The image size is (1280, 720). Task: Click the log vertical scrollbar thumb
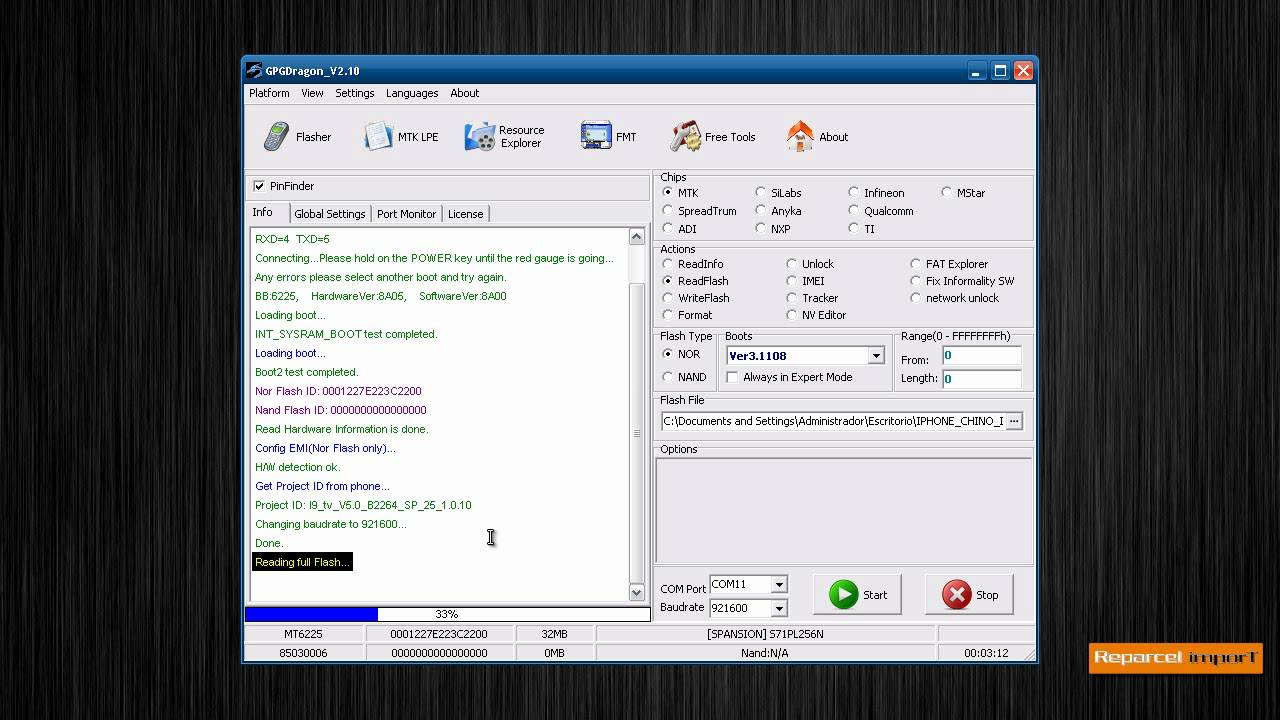(x=636, y=433)
